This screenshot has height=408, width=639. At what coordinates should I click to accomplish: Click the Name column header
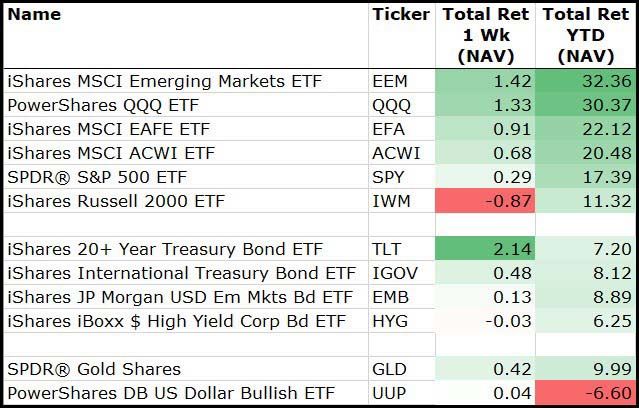coord(34,14)
